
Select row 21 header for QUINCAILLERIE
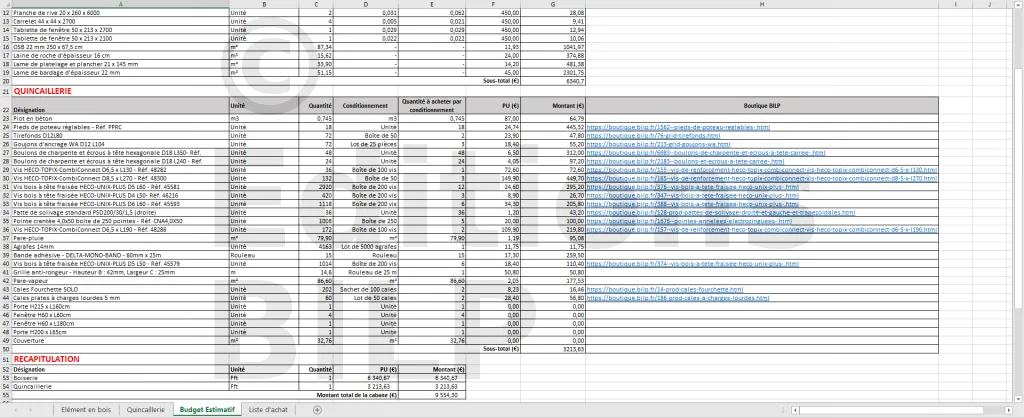tap(6, 90)
